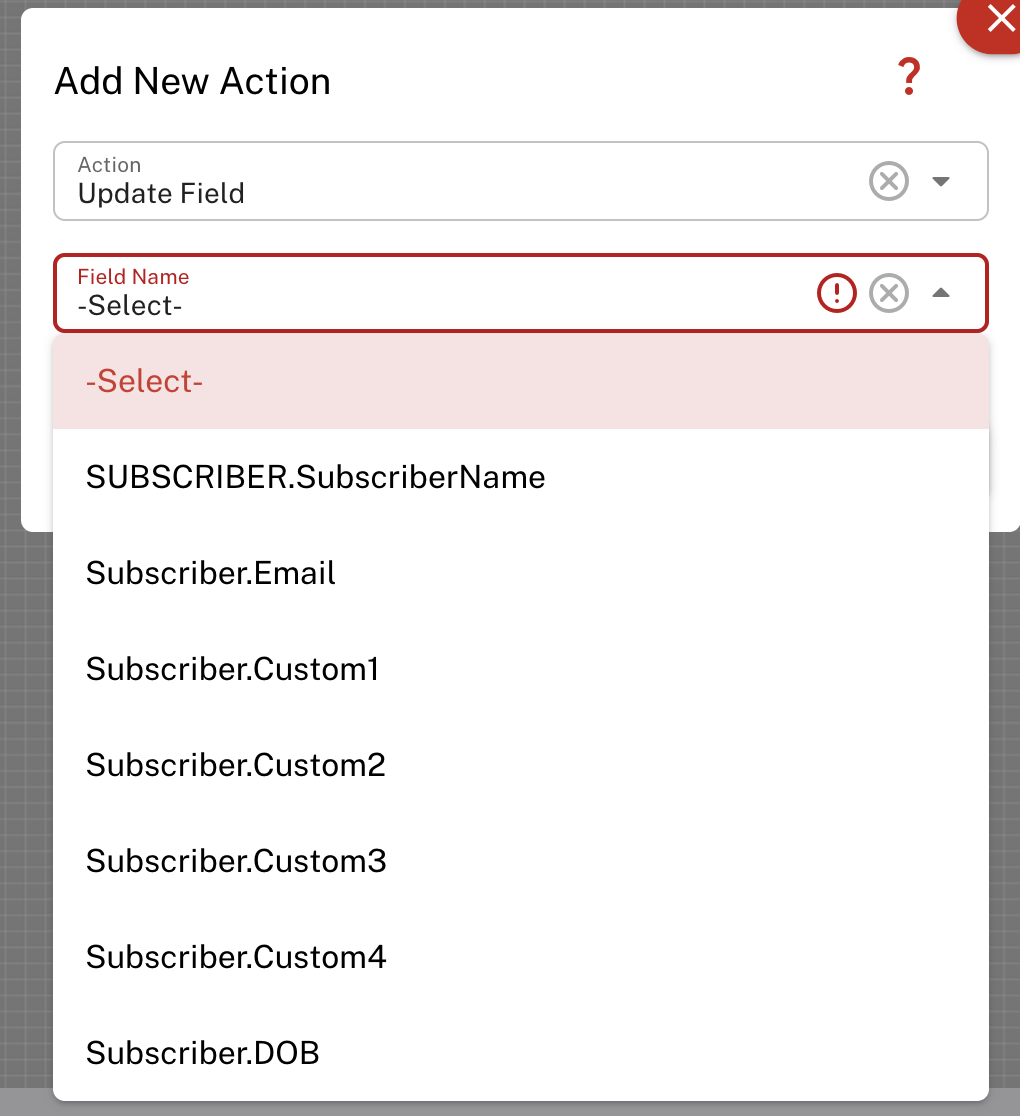The image size is (1020, 1116).
Task: Close the dialog with the red X
Action: pos(999,19)
